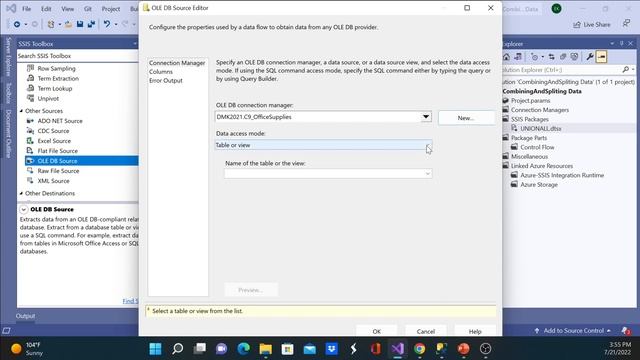Switch to the Error Output page
Screen dimensions: 640x360
coord(166,80)
